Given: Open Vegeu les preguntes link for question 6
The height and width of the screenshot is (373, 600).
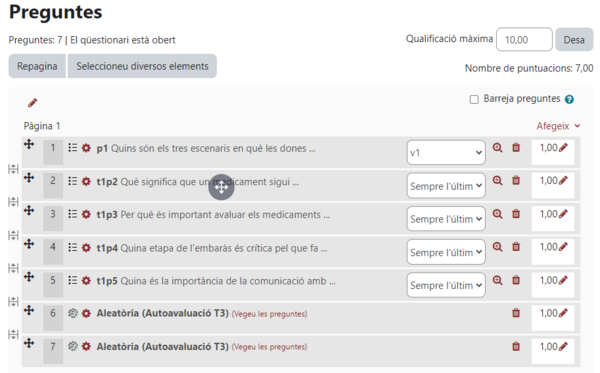Looking at the screenshot, I should coord(269,314).
